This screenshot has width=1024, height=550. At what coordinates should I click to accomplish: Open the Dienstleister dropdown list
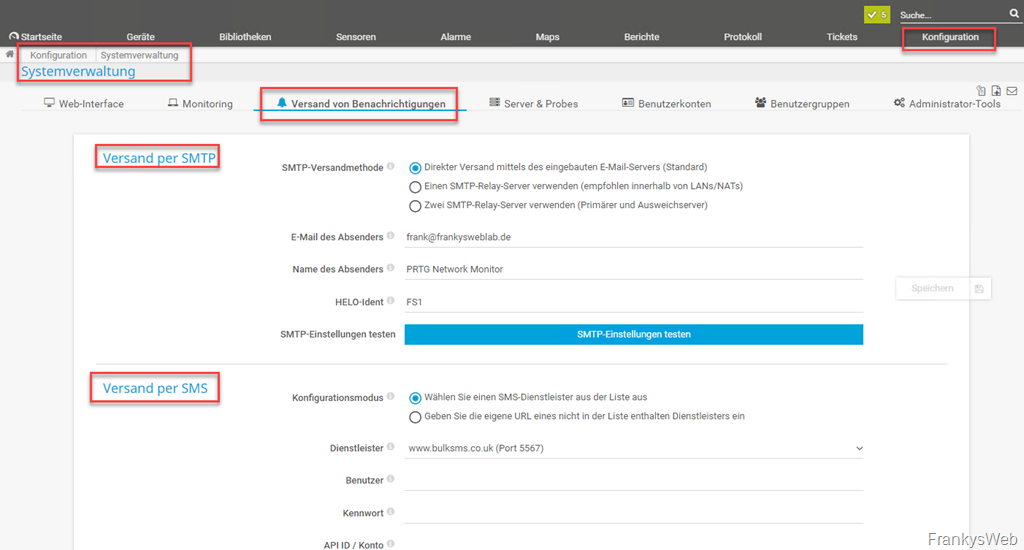coord(634,449)
